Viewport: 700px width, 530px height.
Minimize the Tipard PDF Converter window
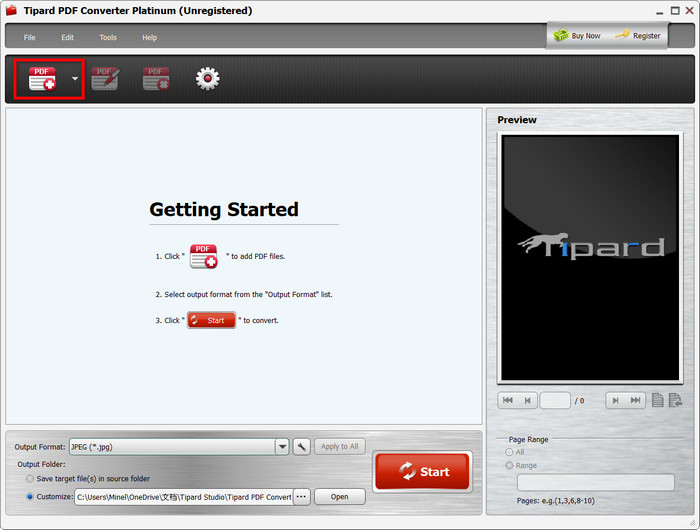[x=660, y=11]
